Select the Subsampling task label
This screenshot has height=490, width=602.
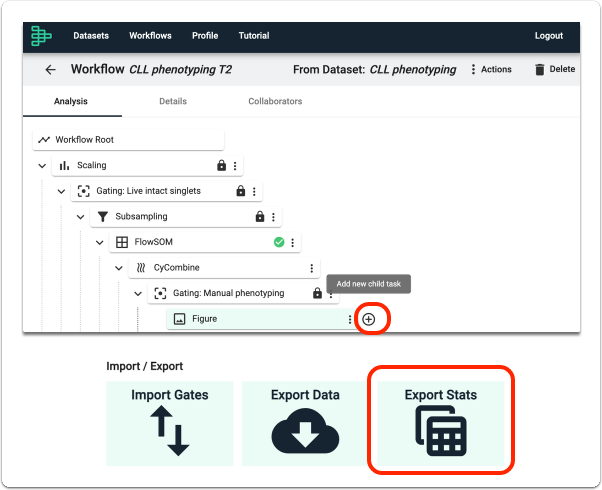[141, 217]
